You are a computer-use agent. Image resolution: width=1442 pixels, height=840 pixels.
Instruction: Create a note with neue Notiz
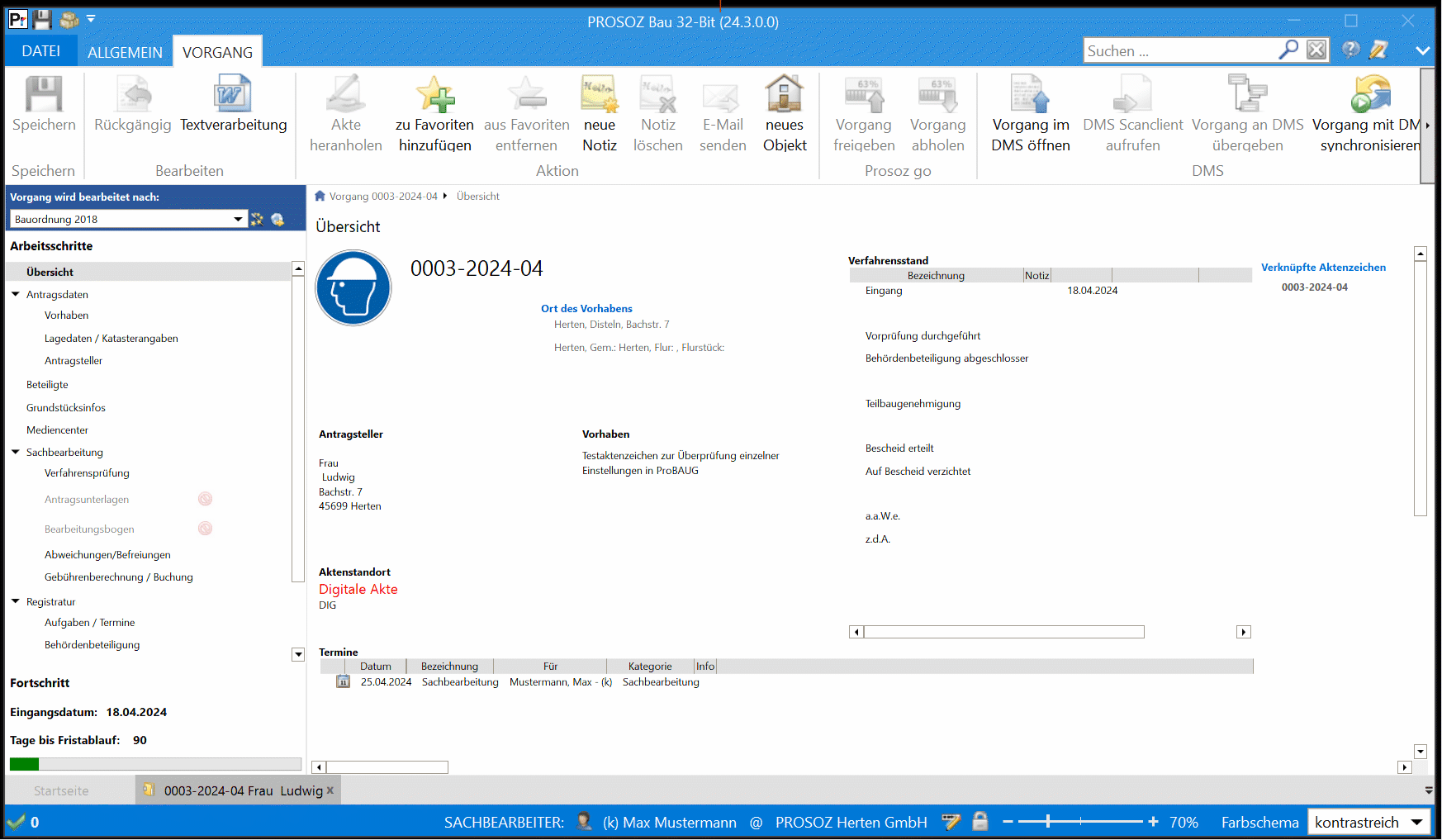600,114
